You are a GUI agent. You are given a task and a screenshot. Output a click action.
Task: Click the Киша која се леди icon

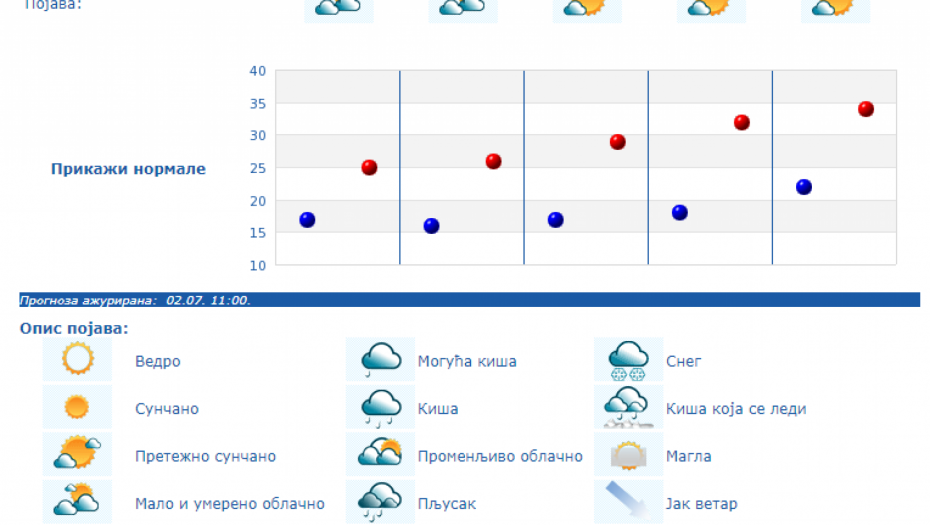pyautogui.click(x=628, y=407)
